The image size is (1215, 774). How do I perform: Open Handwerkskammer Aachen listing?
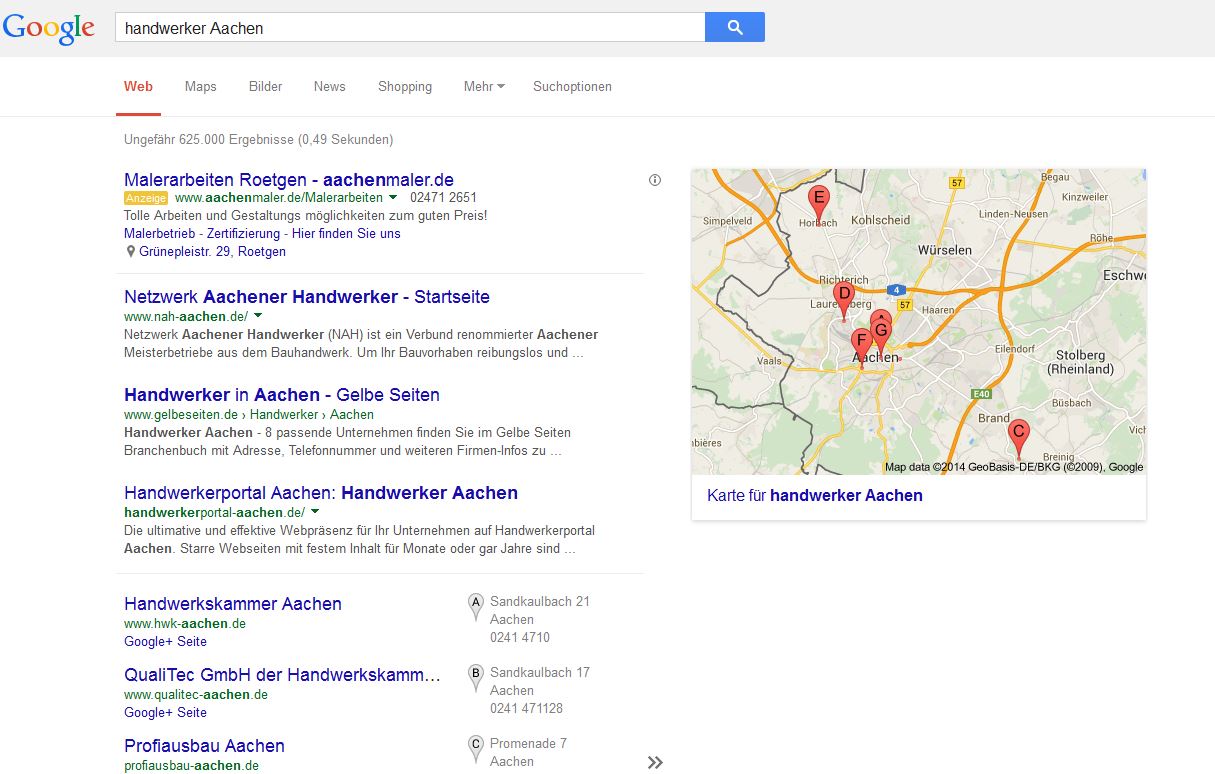point(233,604)
